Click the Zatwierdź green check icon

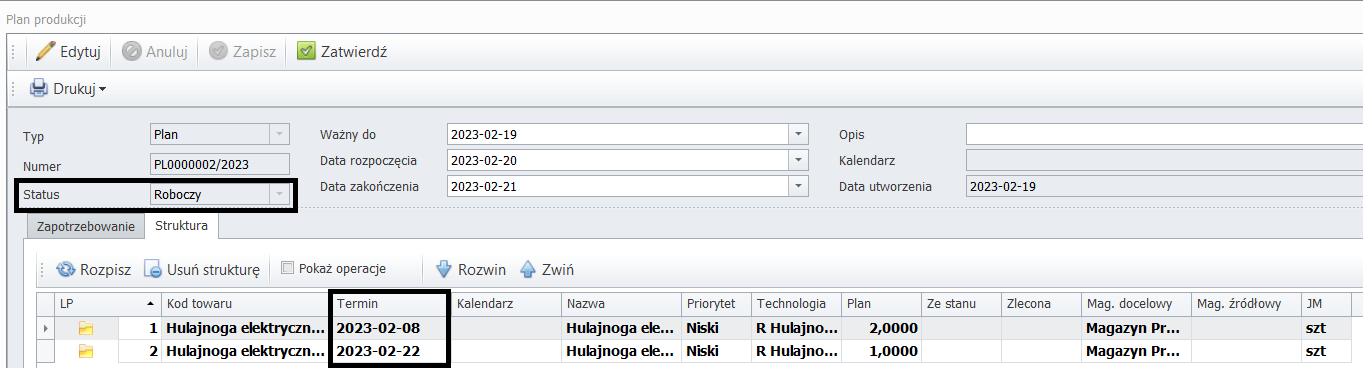(x=306, y=51)
